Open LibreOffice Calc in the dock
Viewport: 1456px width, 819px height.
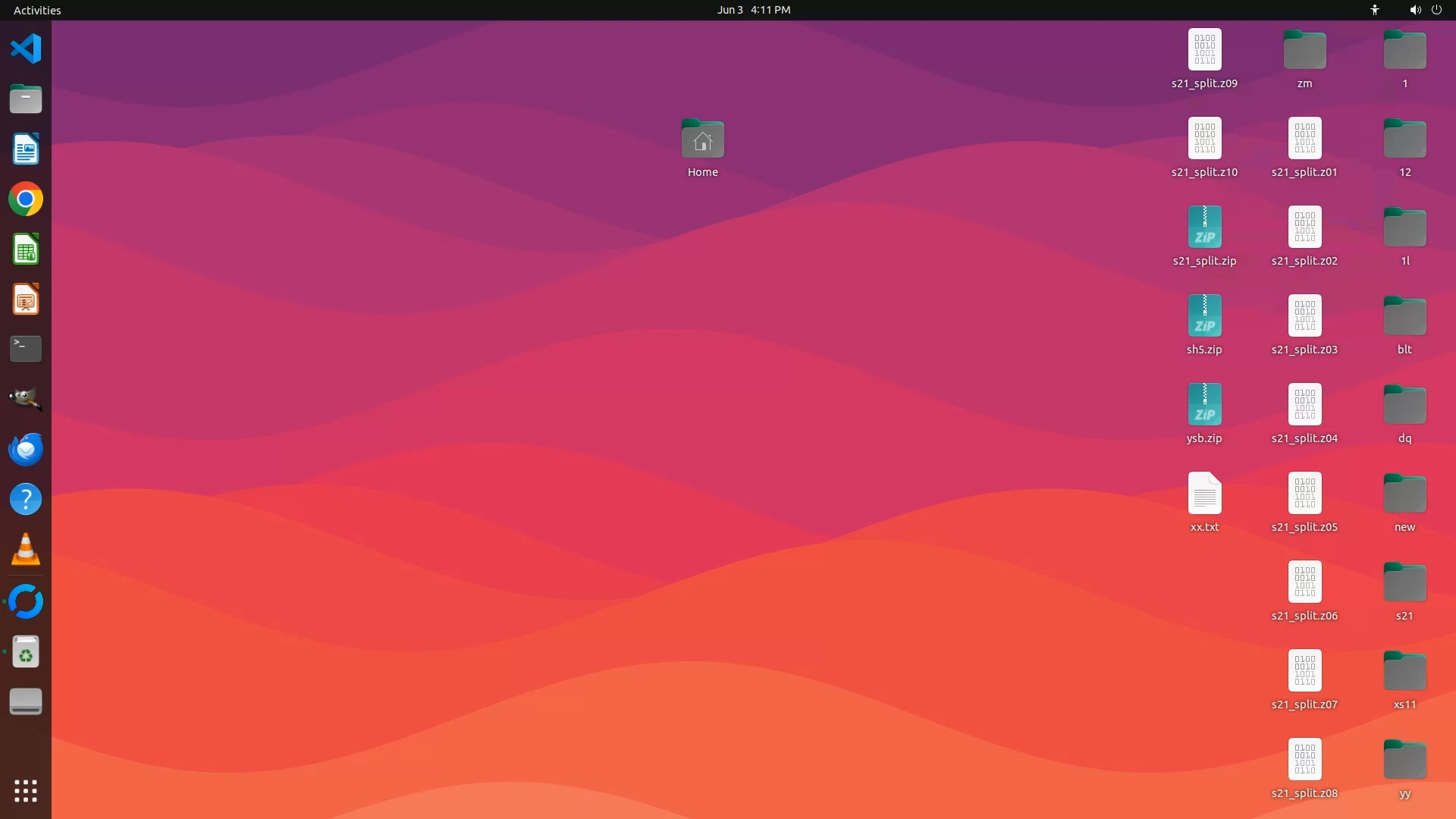tap(26, 249)
